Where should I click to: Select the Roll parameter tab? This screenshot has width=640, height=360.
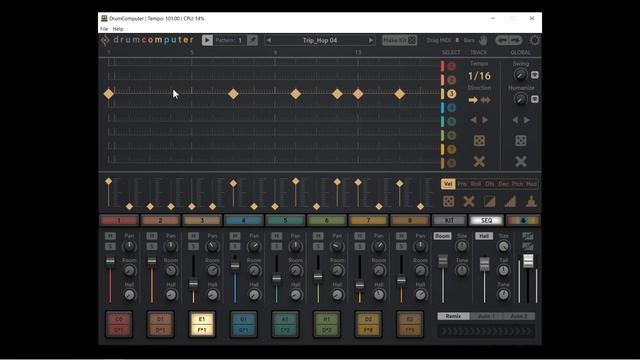[x=476, y=184]
